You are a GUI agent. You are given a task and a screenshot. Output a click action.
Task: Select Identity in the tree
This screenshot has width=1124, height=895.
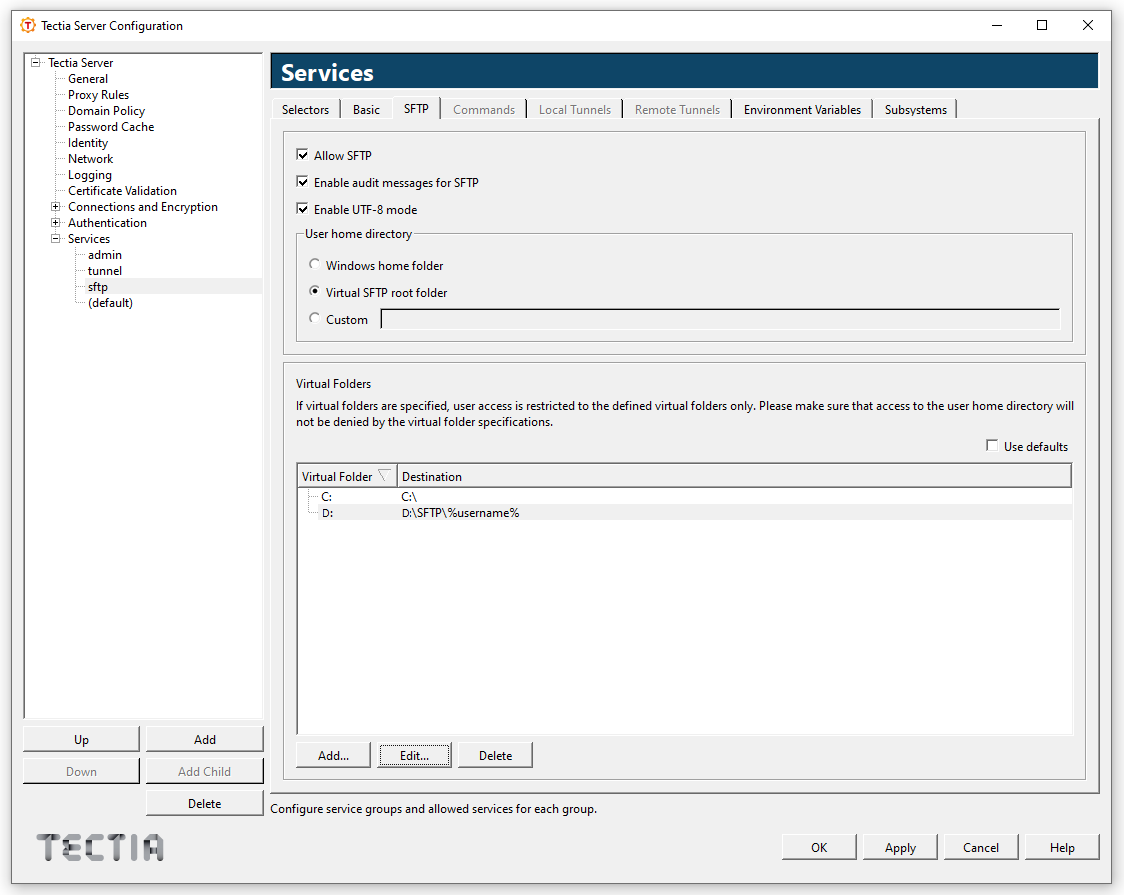[88, 143]
